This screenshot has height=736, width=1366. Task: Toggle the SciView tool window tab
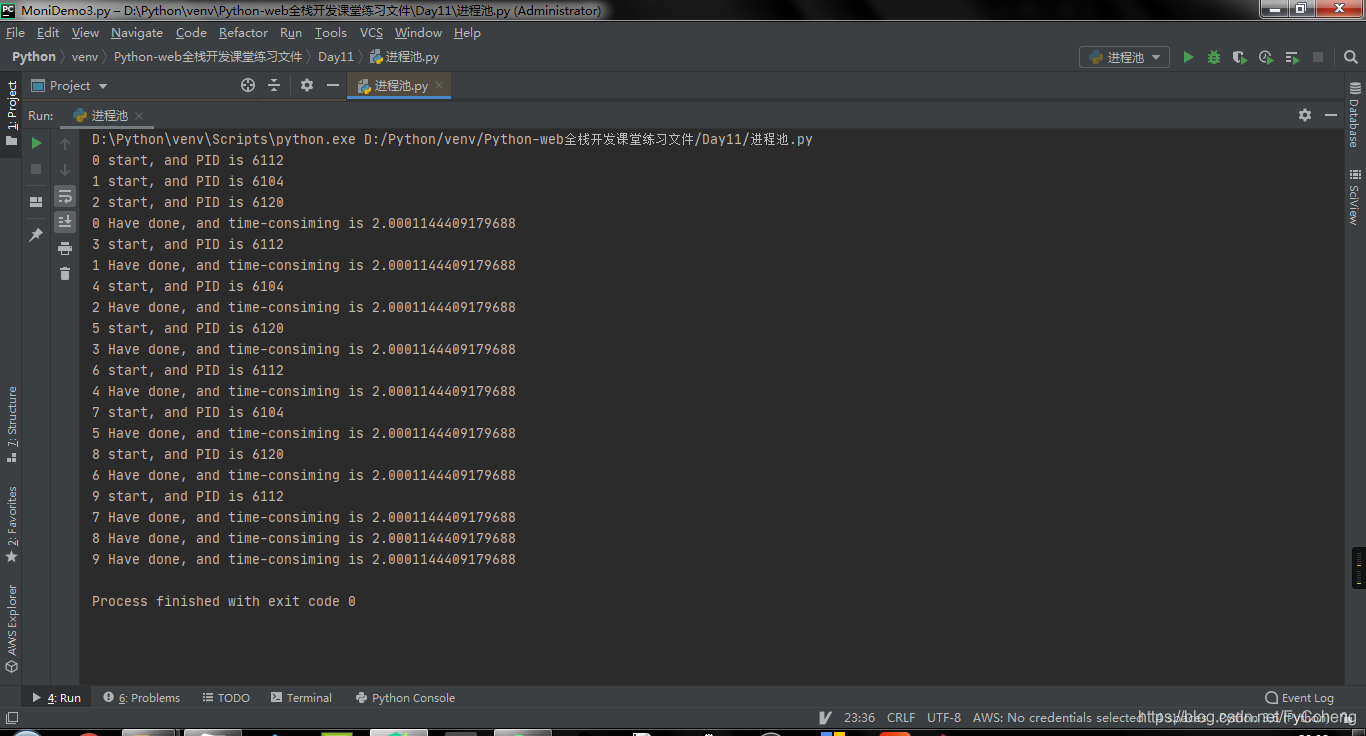click(1355, 196)
